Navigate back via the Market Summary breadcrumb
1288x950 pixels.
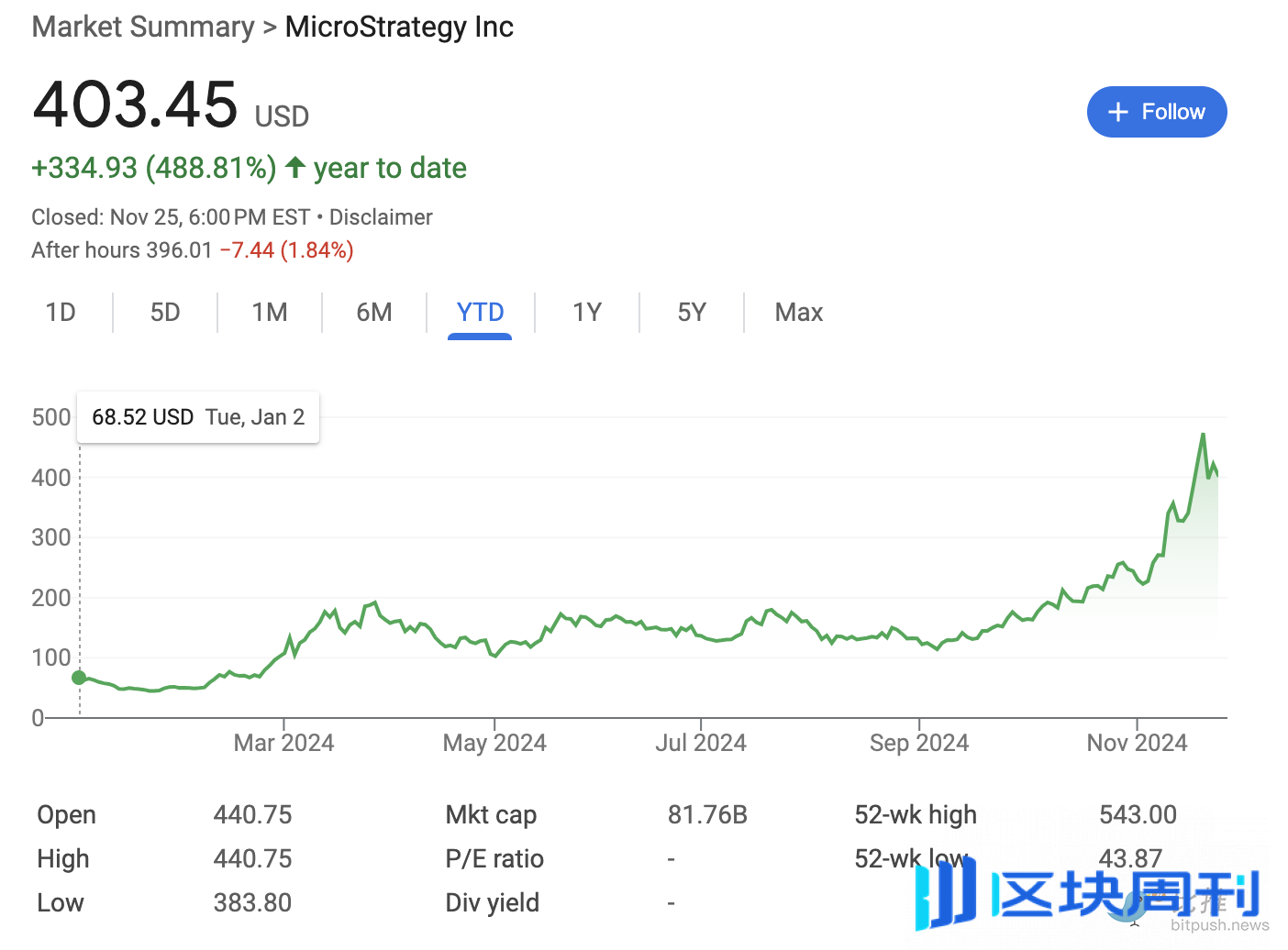pos(142,27)
